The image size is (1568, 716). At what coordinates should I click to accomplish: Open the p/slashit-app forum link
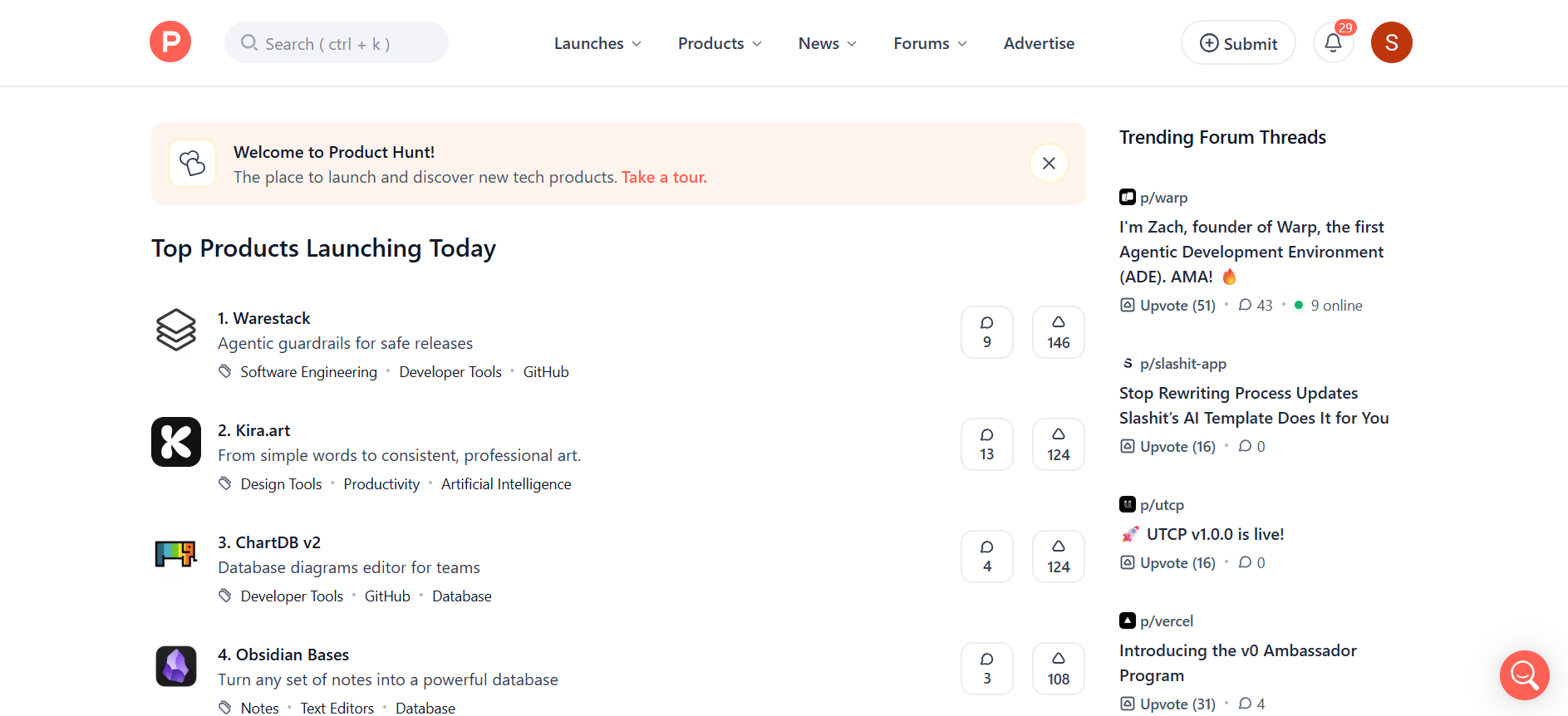click(1183, 364)
